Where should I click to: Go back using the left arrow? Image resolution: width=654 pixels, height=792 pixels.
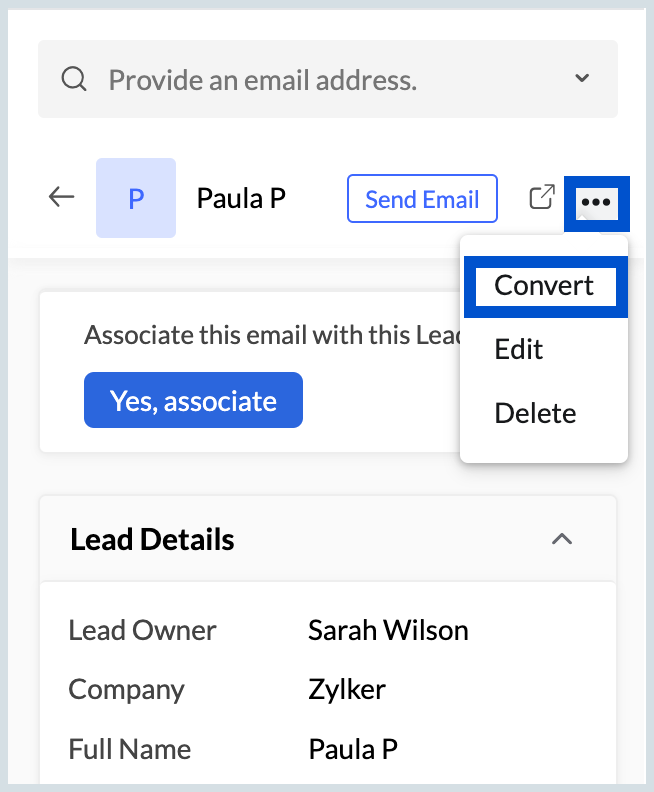[61, 197]
